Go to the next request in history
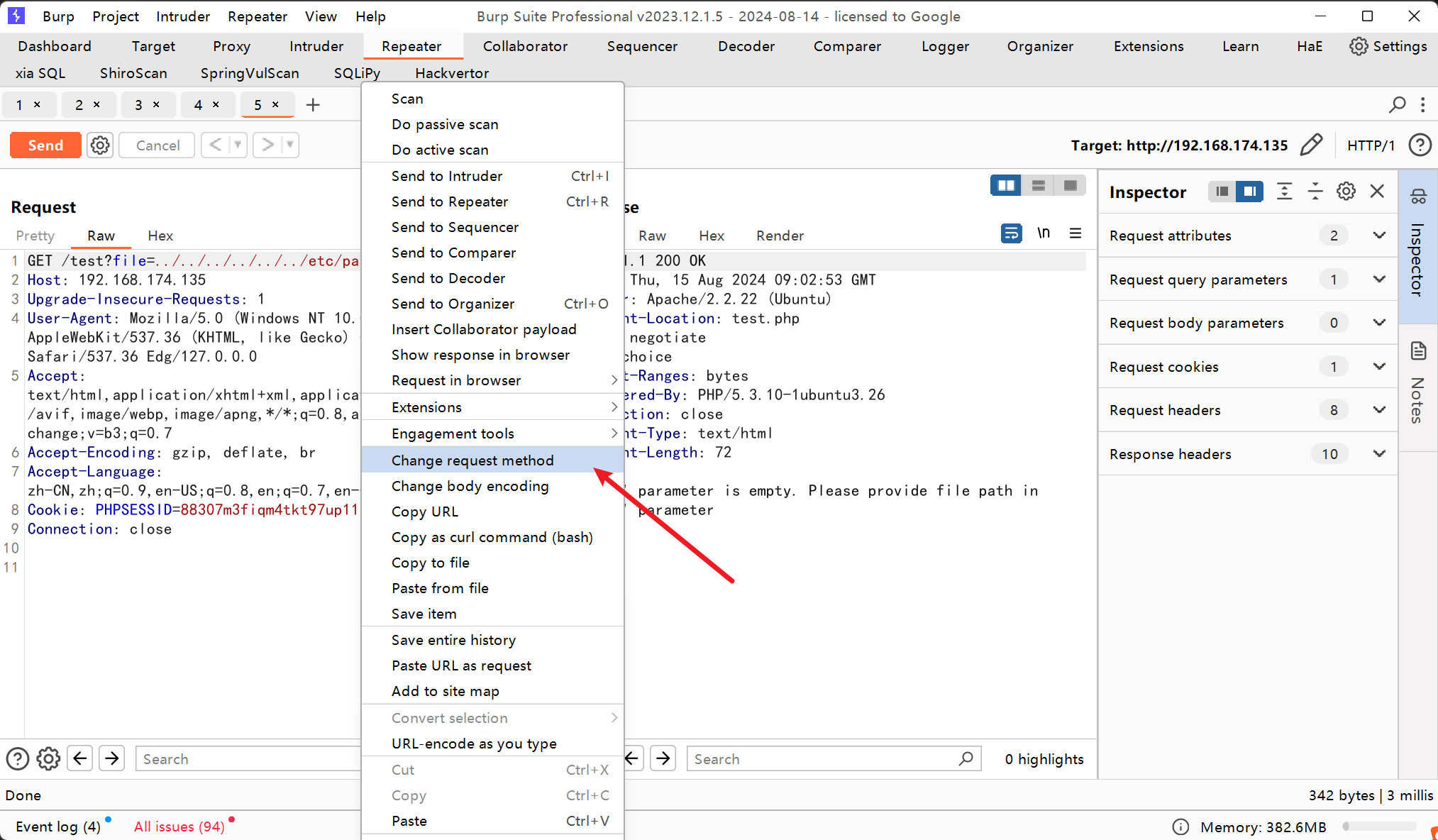Viewport: 1438px width, 840px height. click(267, 145)
